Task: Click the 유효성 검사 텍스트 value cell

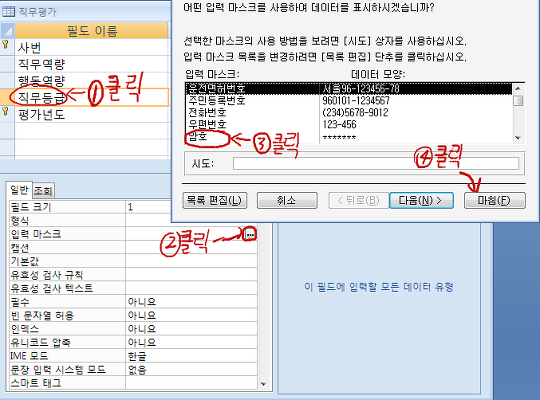Action: [x=191, y=288]
